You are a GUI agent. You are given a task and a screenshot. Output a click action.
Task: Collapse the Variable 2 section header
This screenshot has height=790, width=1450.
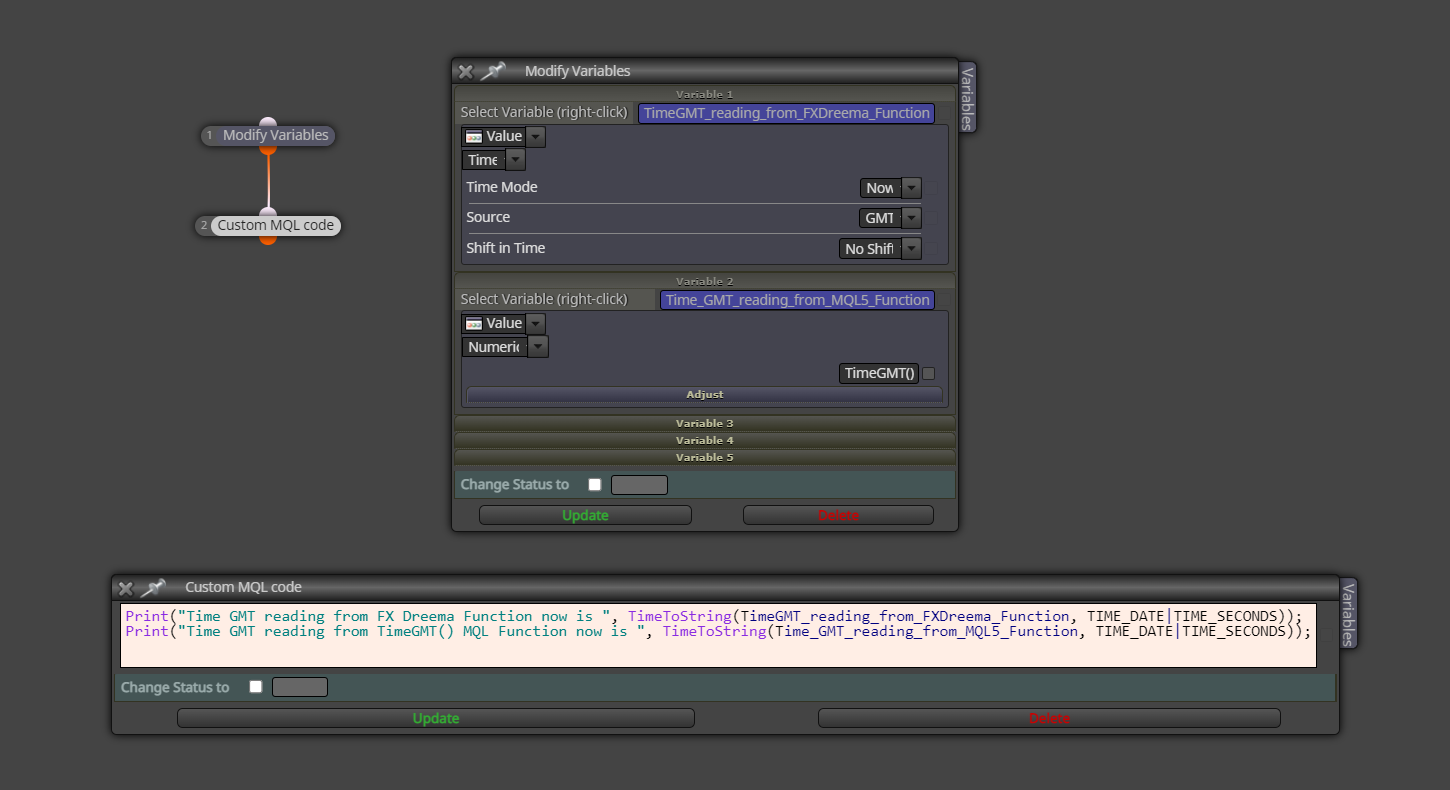point(705,281)
